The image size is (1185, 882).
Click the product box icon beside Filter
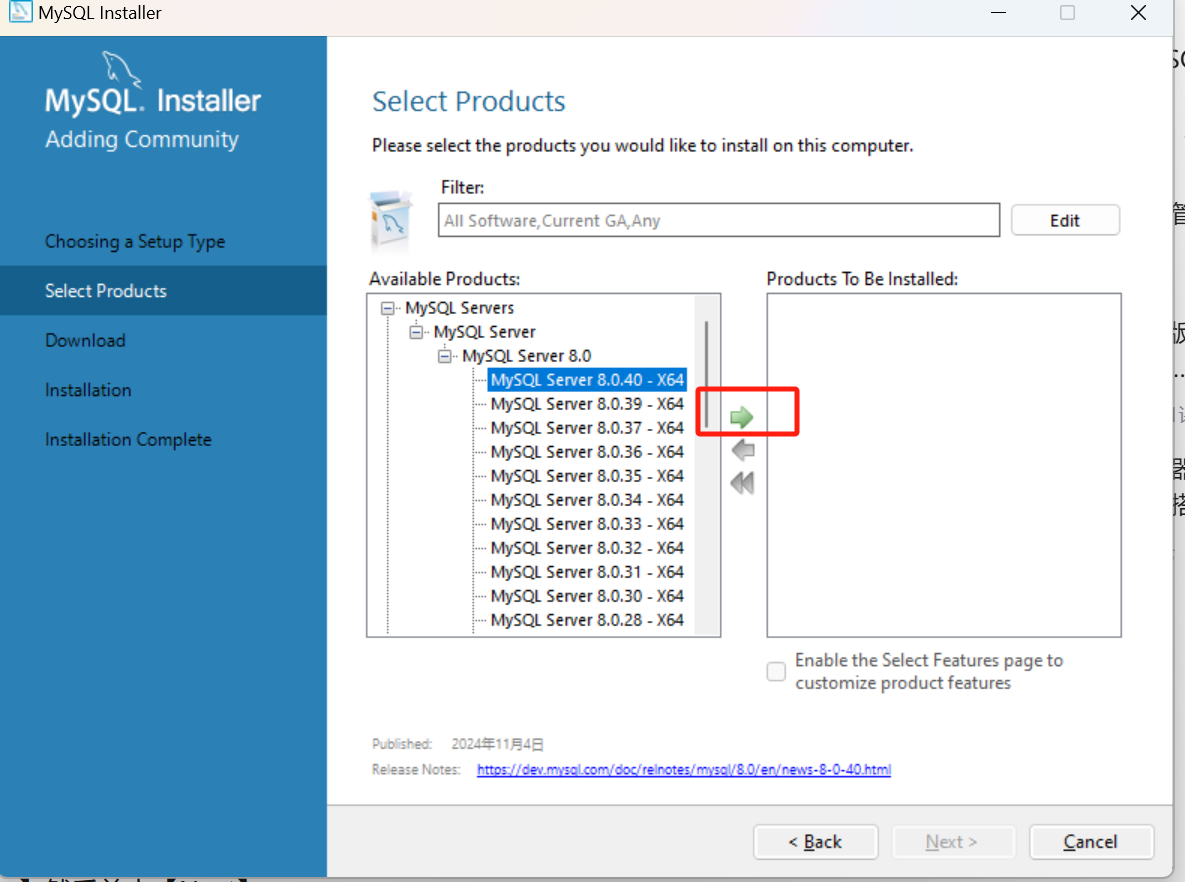click(391, 220)
